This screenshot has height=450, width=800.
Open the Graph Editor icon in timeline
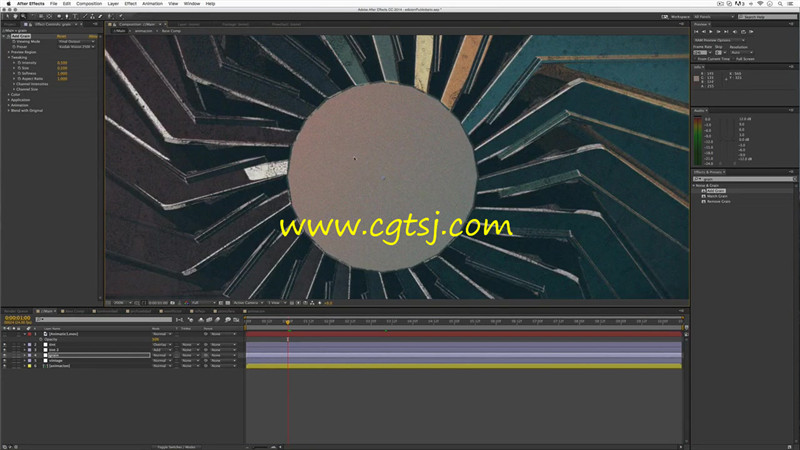tap(236, 319)
